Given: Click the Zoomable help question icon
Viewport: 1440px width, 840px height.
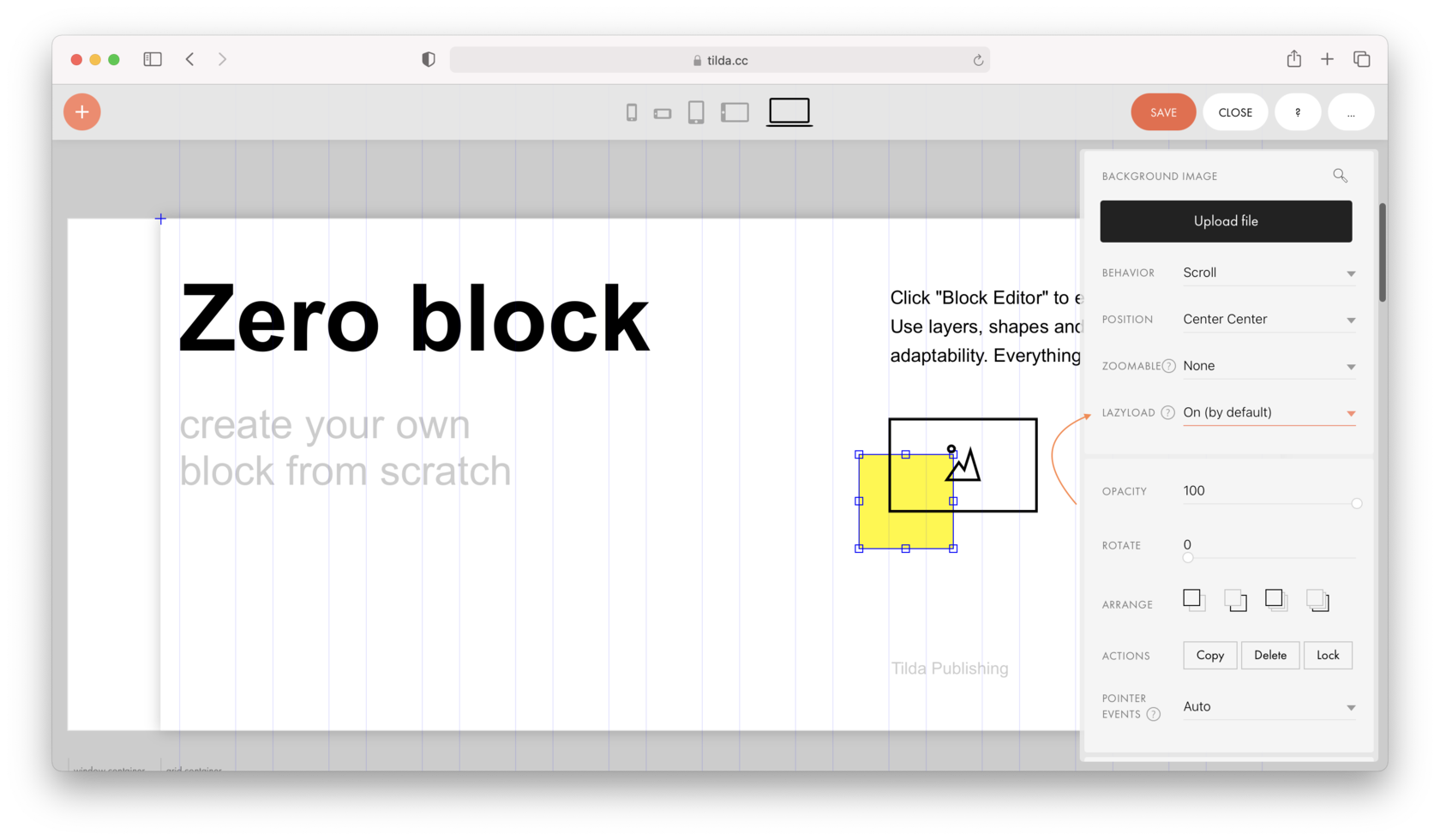Looking at the screenshot, I should click(x=1167, y=365).
